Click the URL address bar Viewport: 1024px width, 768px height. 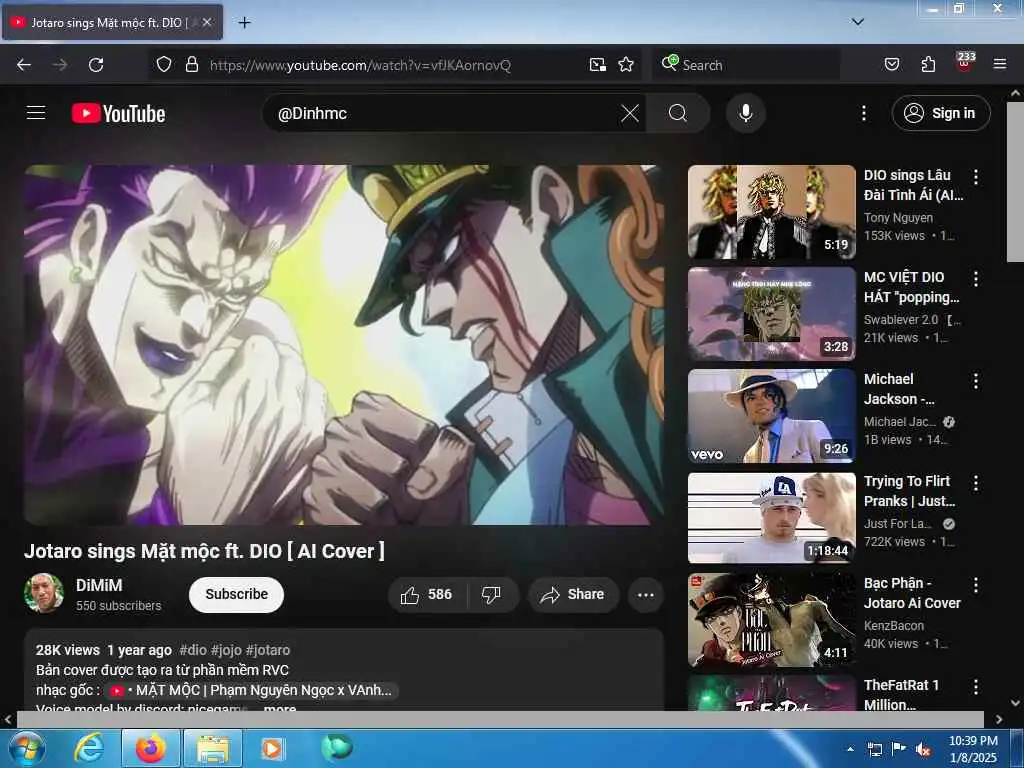point(392,65)
